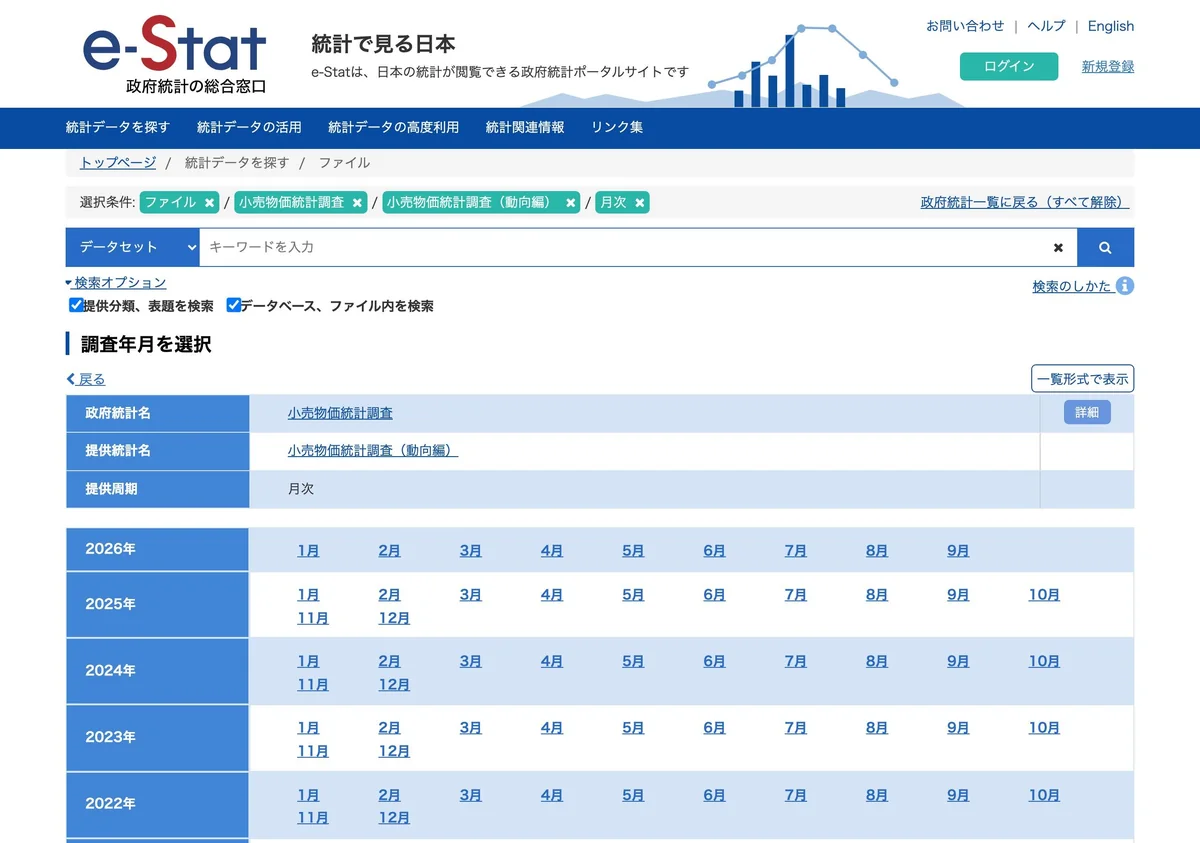Open 統計関連情報 menu
This screenshot has width=1200, height=843.
pos(525,127)
